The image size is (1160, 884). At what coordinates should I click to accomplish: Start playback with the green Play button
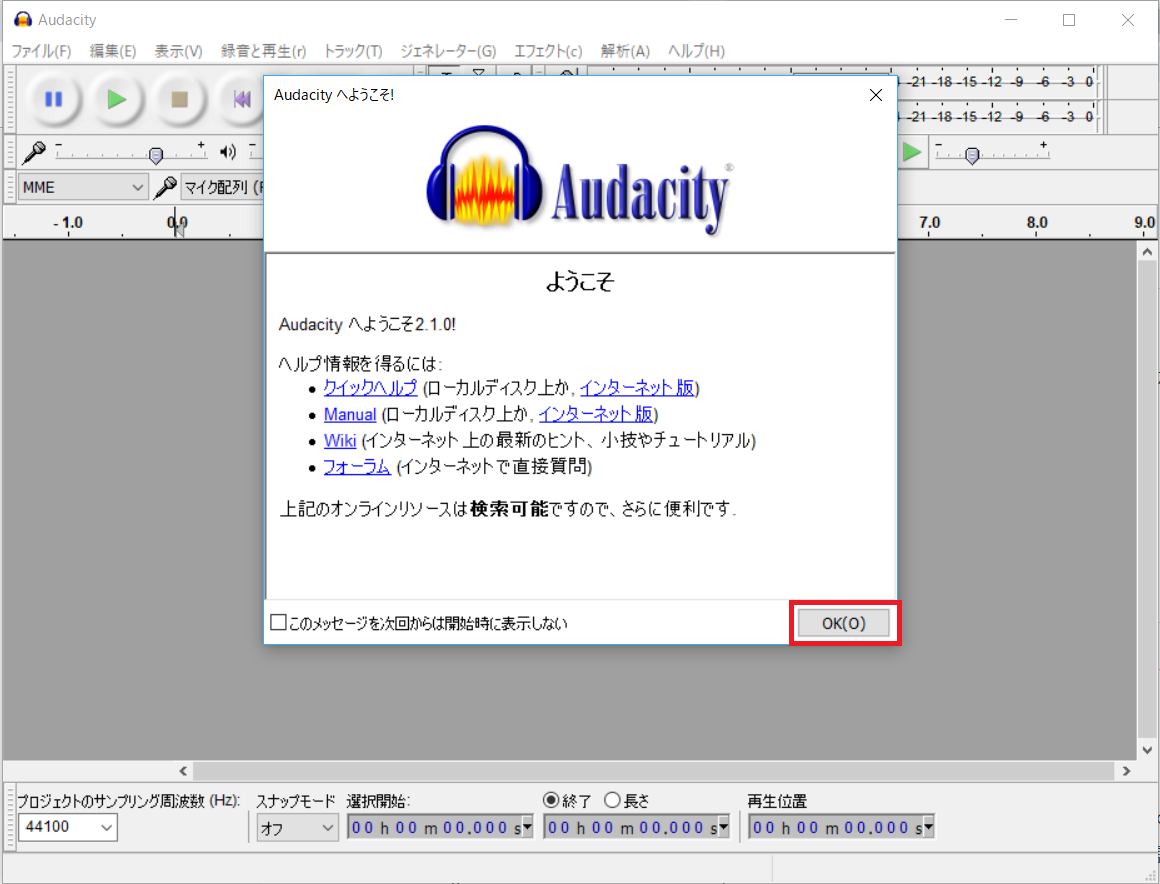pyautogui.click(x=116, y=99)
